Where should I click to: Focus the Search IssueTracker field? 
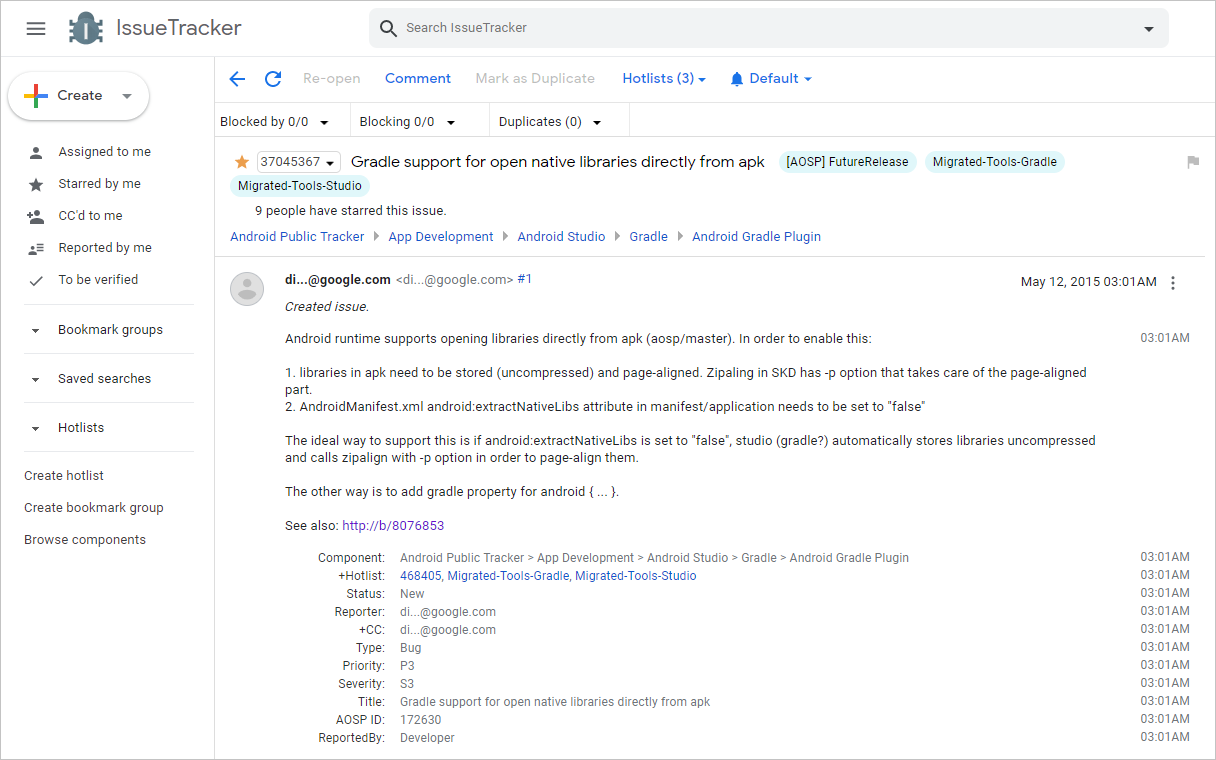tap(768, 28)
